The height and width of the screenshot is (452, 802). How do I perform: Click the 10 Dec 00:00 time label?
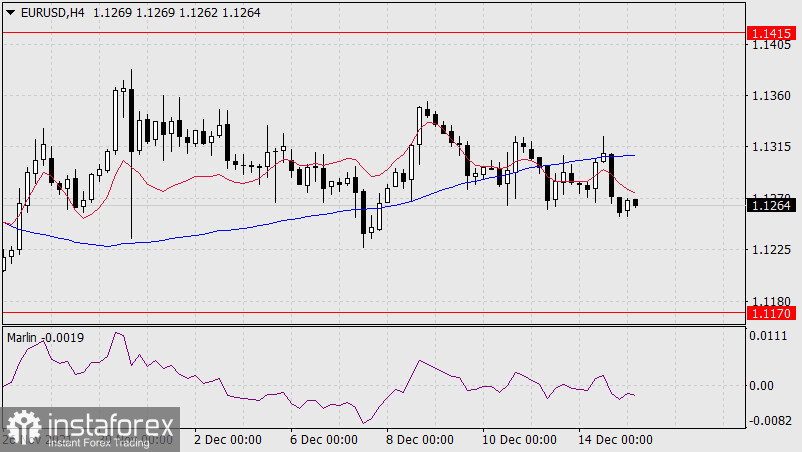[x=520, y=439]
